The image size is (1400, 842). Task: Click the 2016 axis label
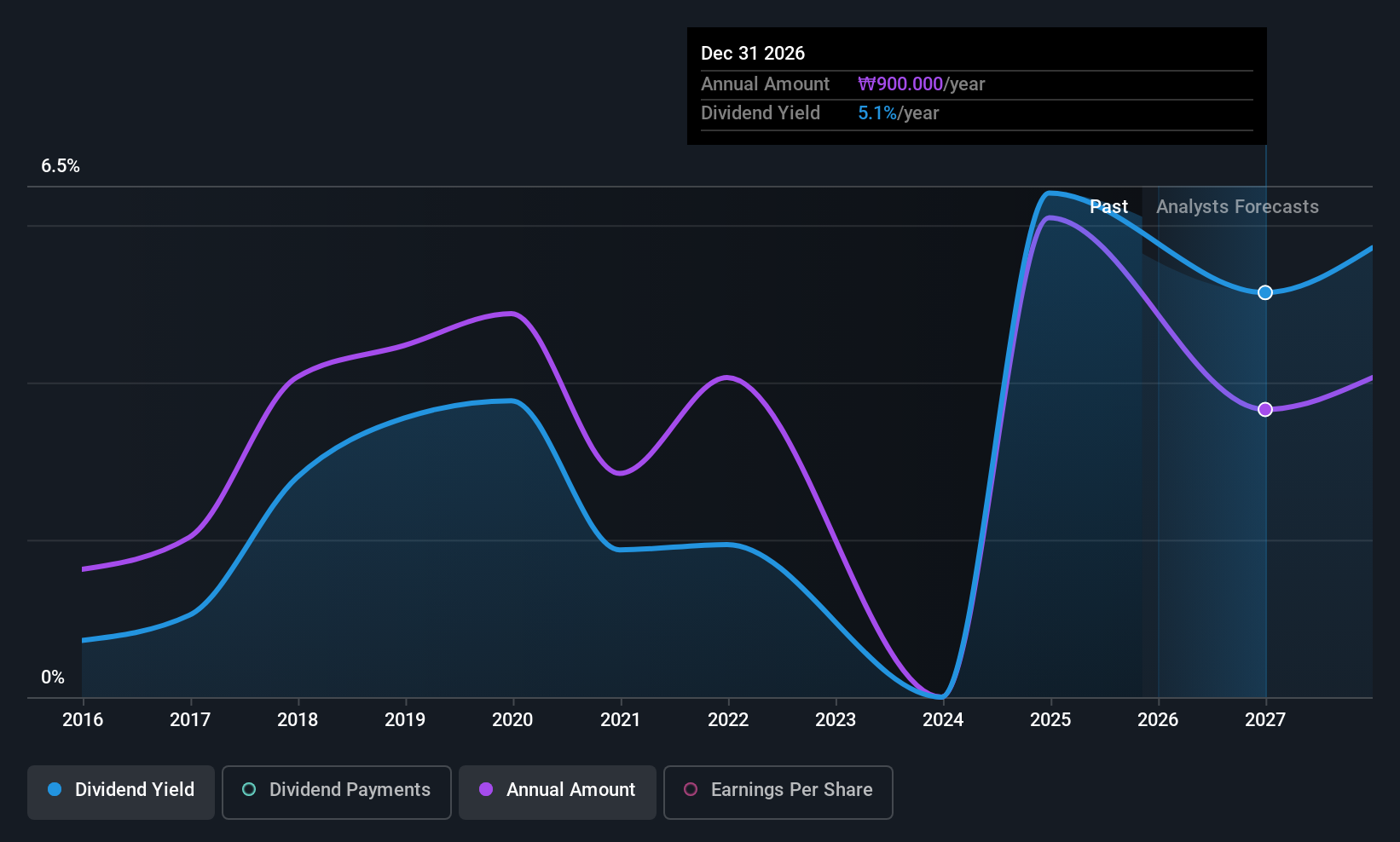click(83, 720)
